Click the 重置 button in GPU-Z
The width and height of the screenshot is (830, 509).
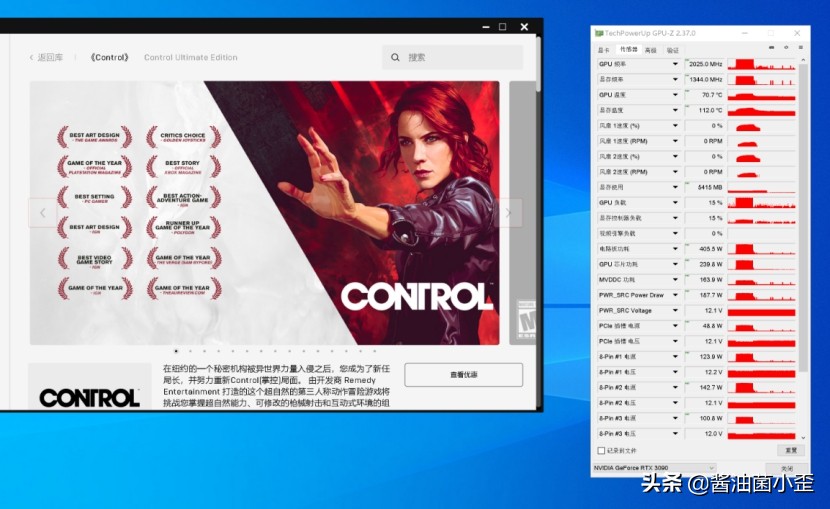point(791,451)
